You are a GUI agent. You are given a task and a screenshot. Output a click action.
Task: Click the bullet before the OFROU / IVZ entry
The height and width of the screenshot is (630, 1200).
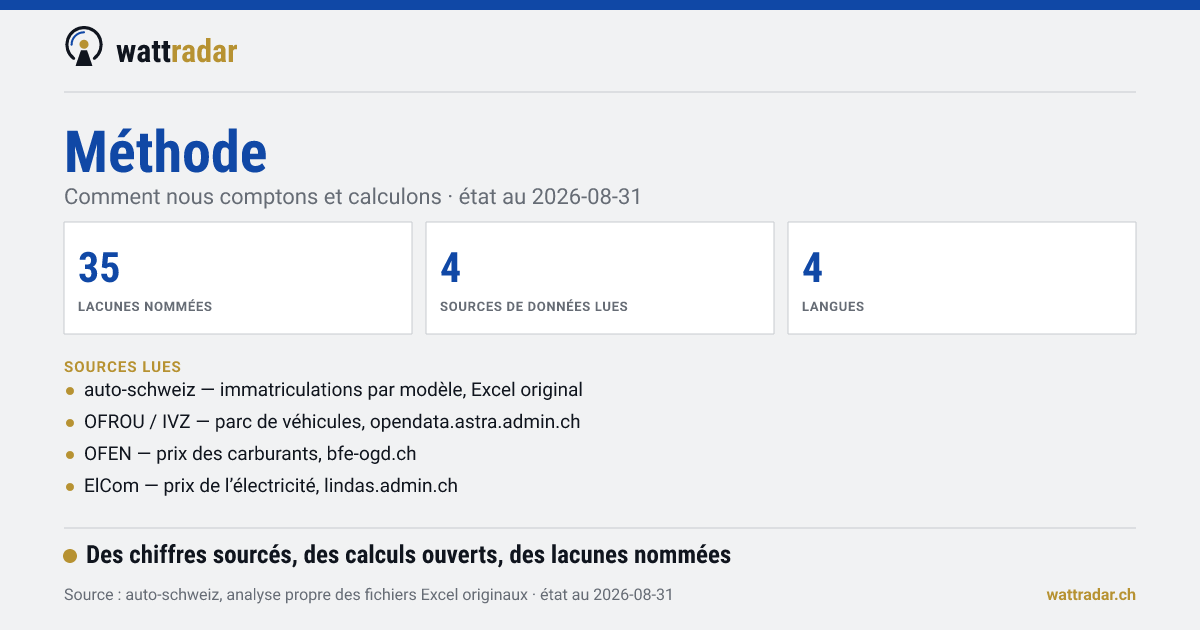(70, 423)
